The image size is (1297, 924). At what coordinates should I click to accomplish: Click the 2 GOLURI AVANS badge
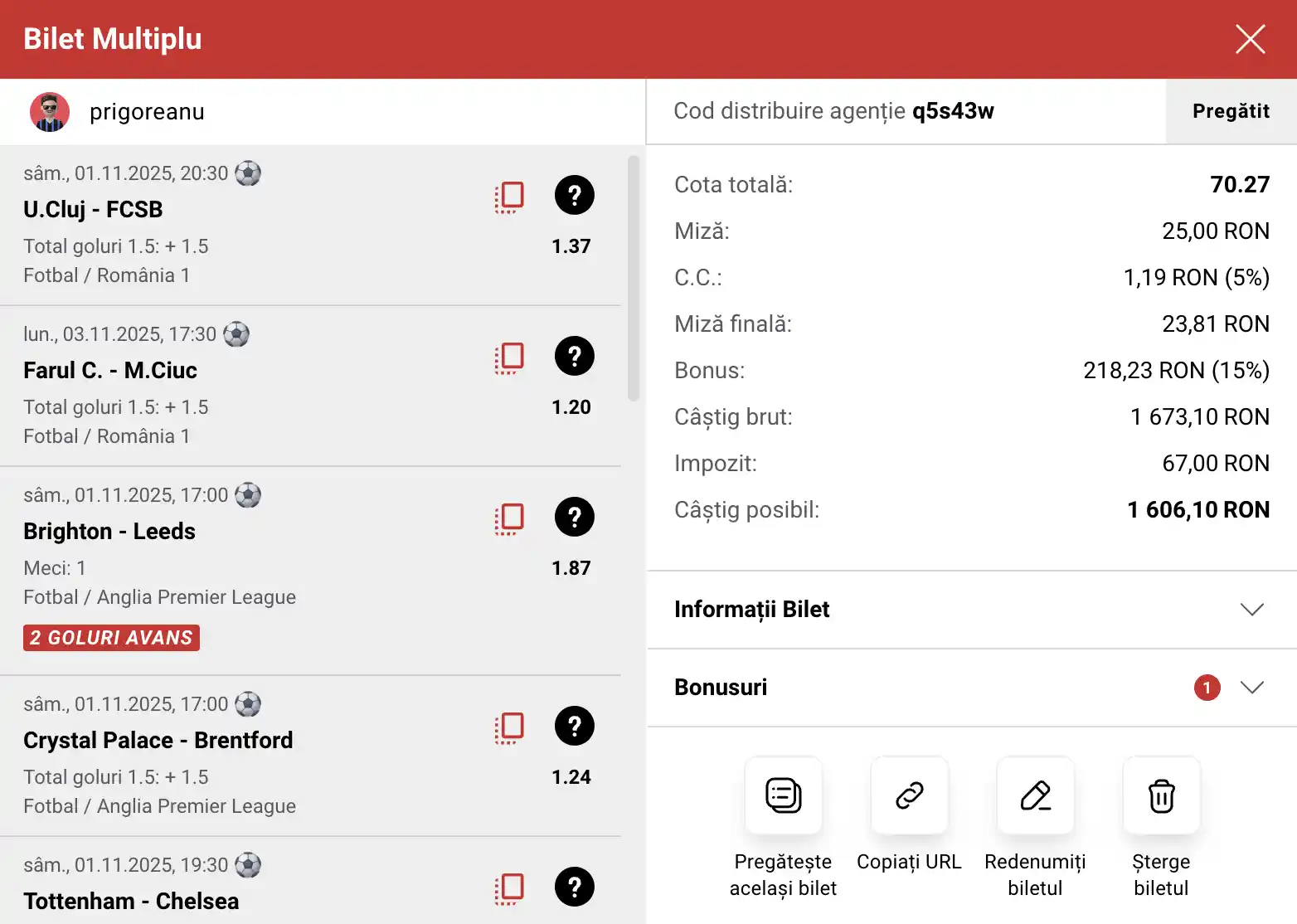111,638
